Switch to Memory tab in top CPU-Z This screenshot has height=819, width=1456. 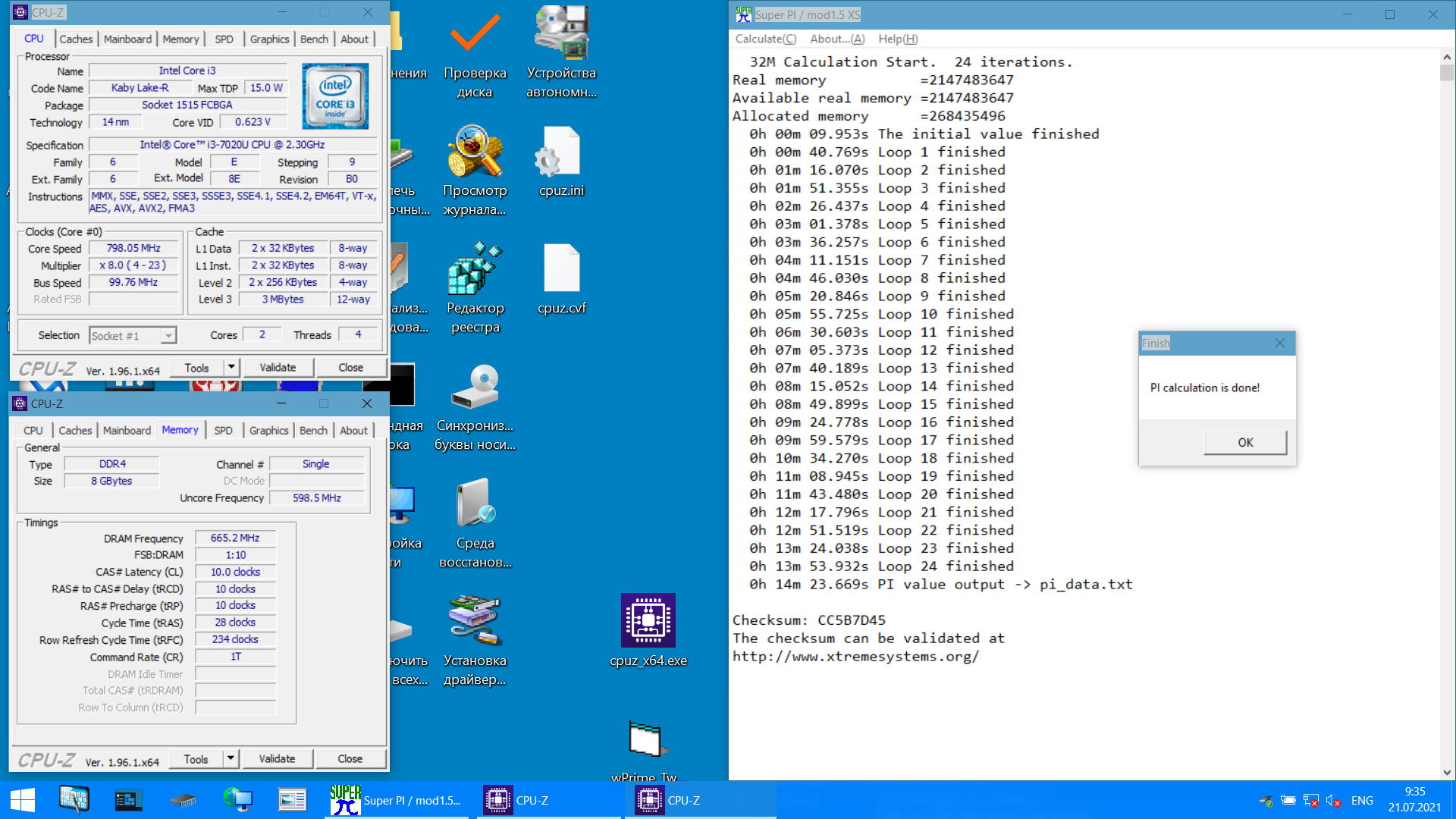tap(180, 39)
